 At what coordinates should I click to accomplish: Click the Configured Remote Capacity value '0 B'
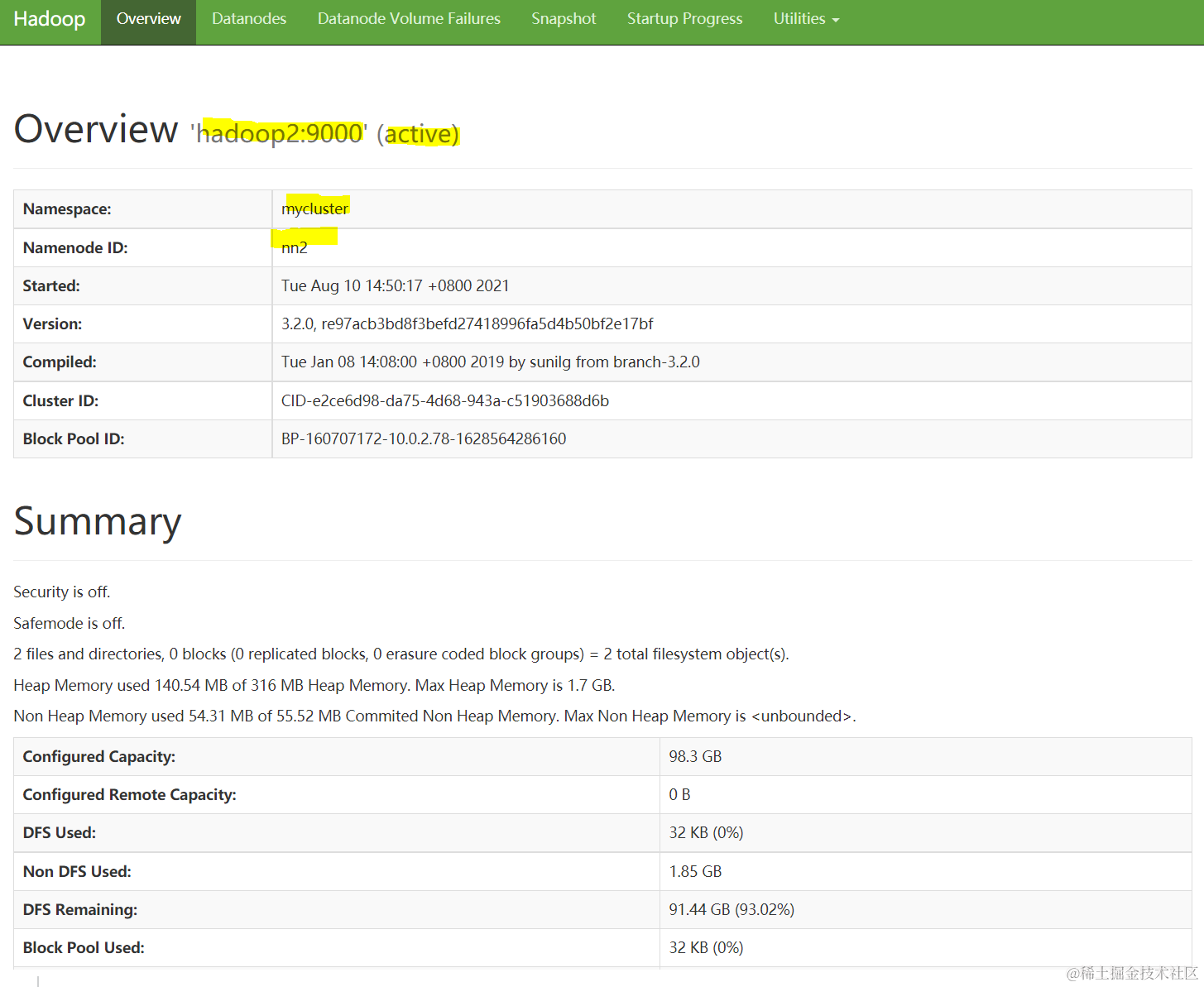coord(679,794)
